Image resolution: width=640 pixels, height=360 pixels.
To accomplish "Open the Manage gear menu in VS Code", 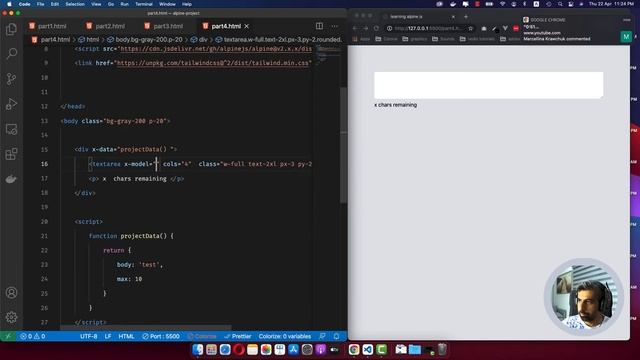I will point(11,317).
